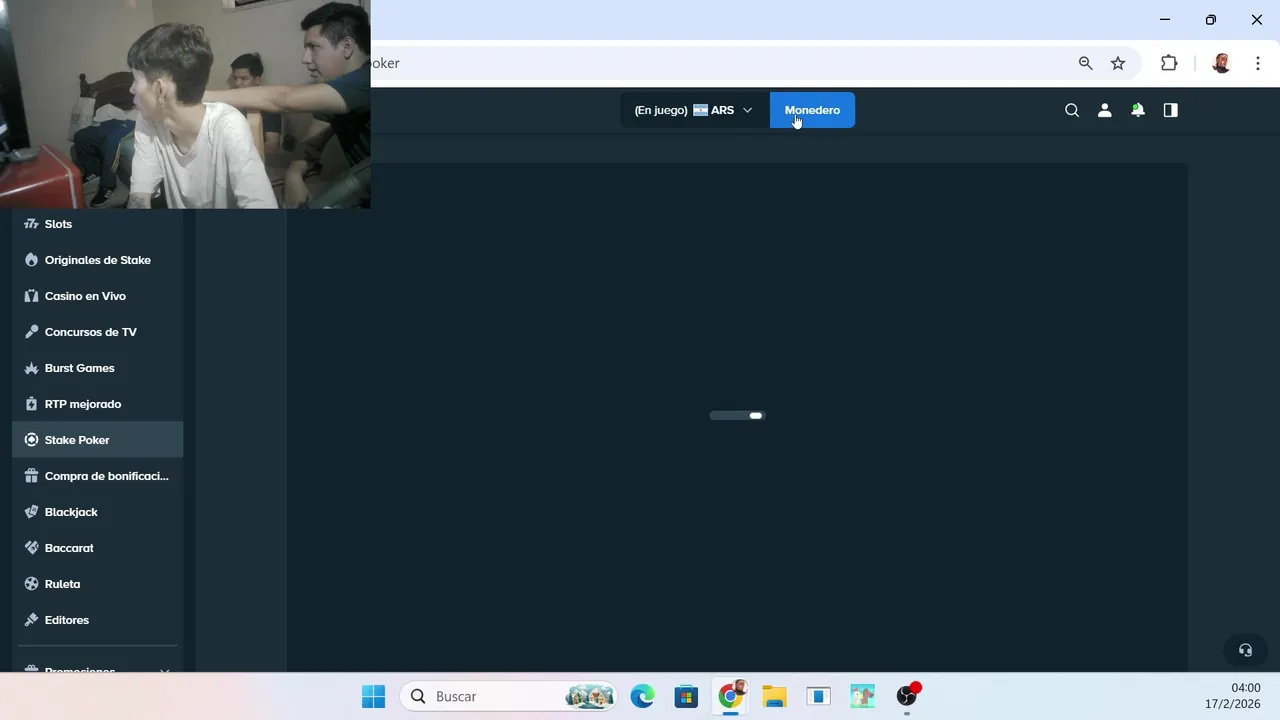Open Burst Games category
The width and height of the screenshot is (1280, 720).
pos(98,368)
